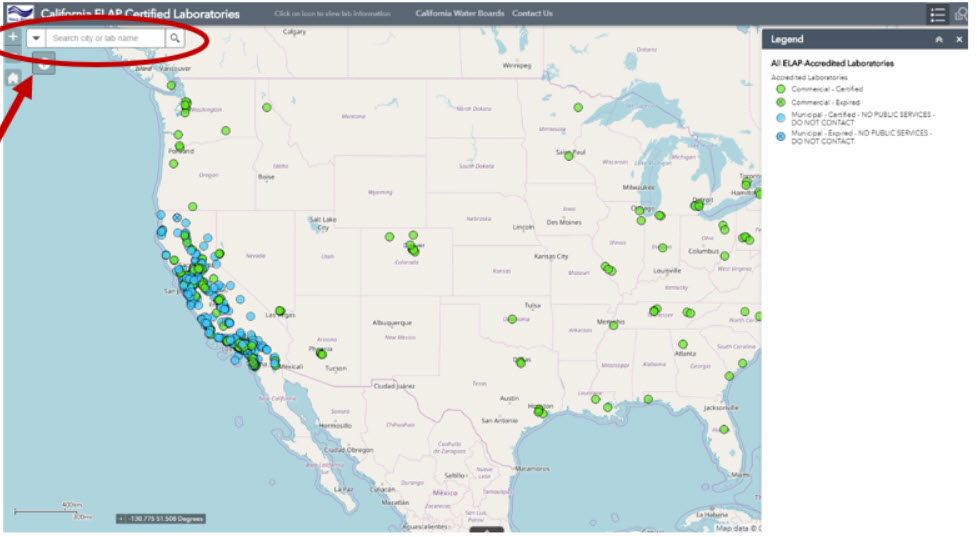Select the green marker in Oklahoma
The image size is (977, 537).
(x=512, y=319)
